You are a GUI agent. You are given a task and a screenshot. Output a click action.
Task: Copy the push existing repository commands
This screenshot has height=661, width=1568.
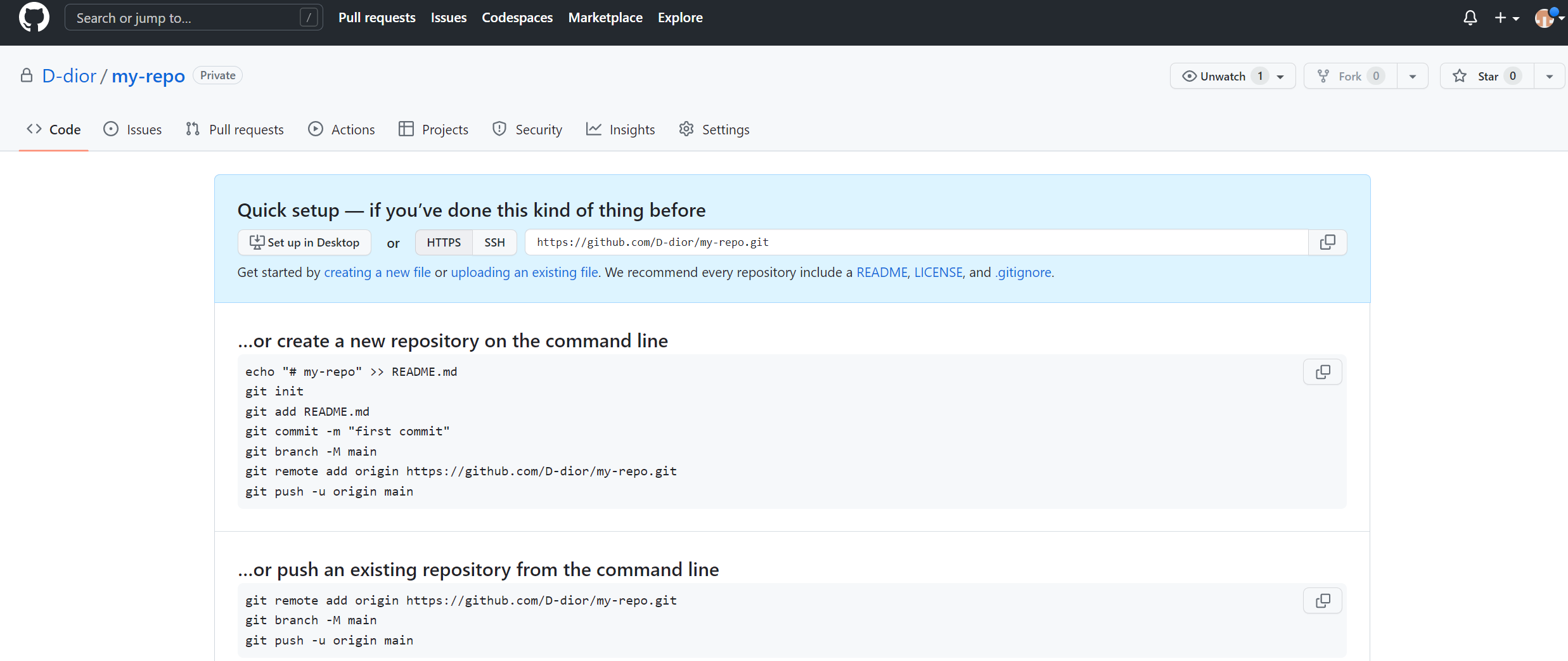(1323, 601)
